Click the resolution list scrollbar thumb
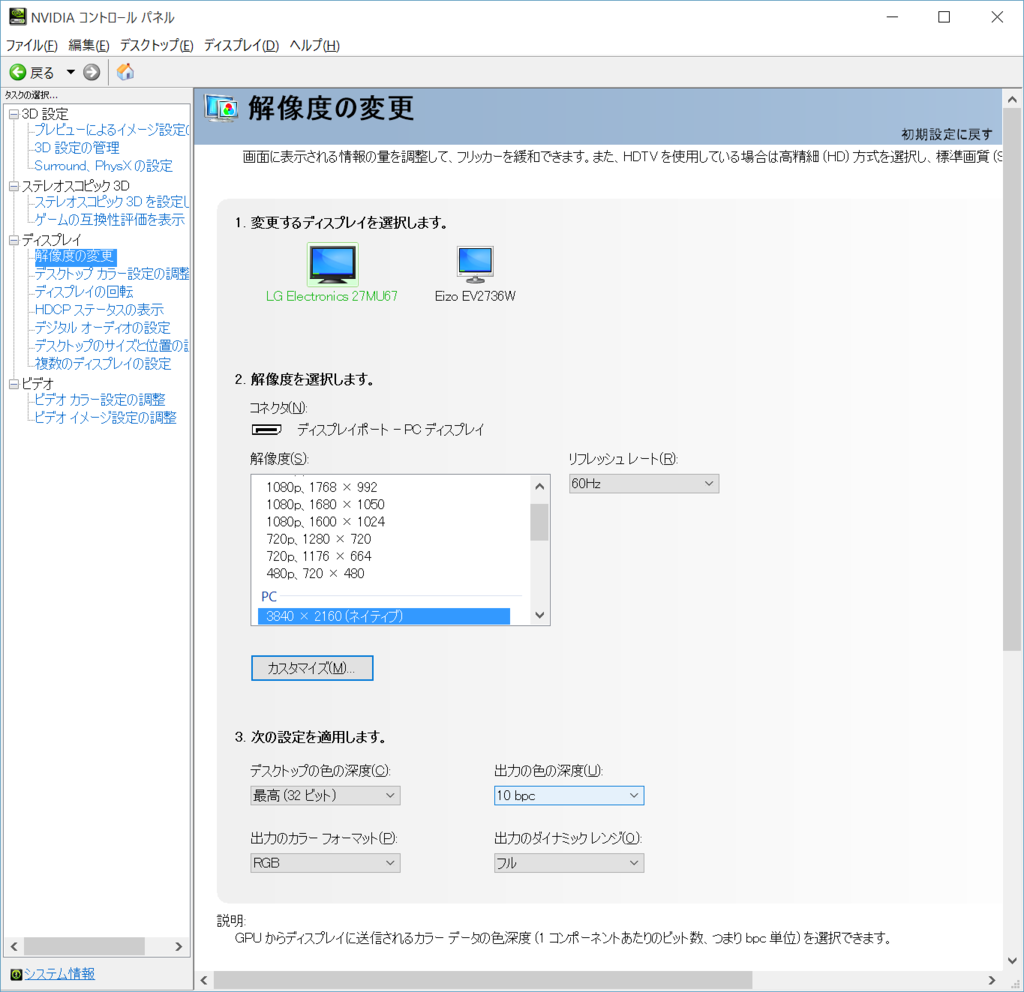 (539, 522)
